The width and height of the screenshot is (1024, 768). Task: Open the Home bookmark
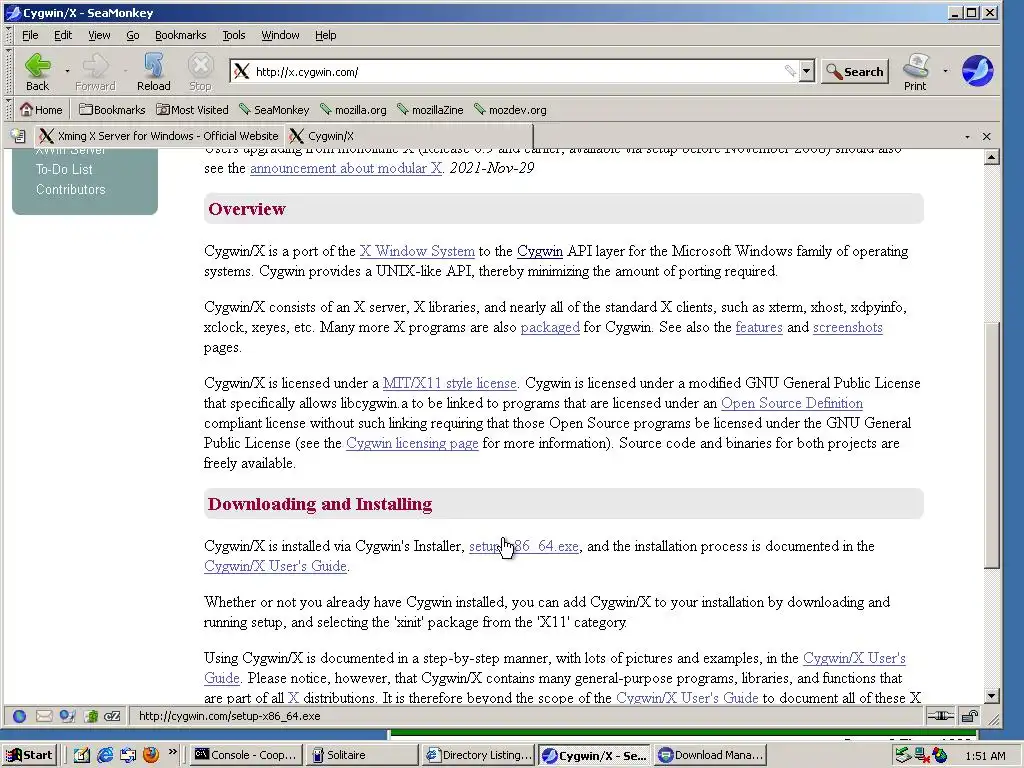pyautogui.click(x=41, y=110)
